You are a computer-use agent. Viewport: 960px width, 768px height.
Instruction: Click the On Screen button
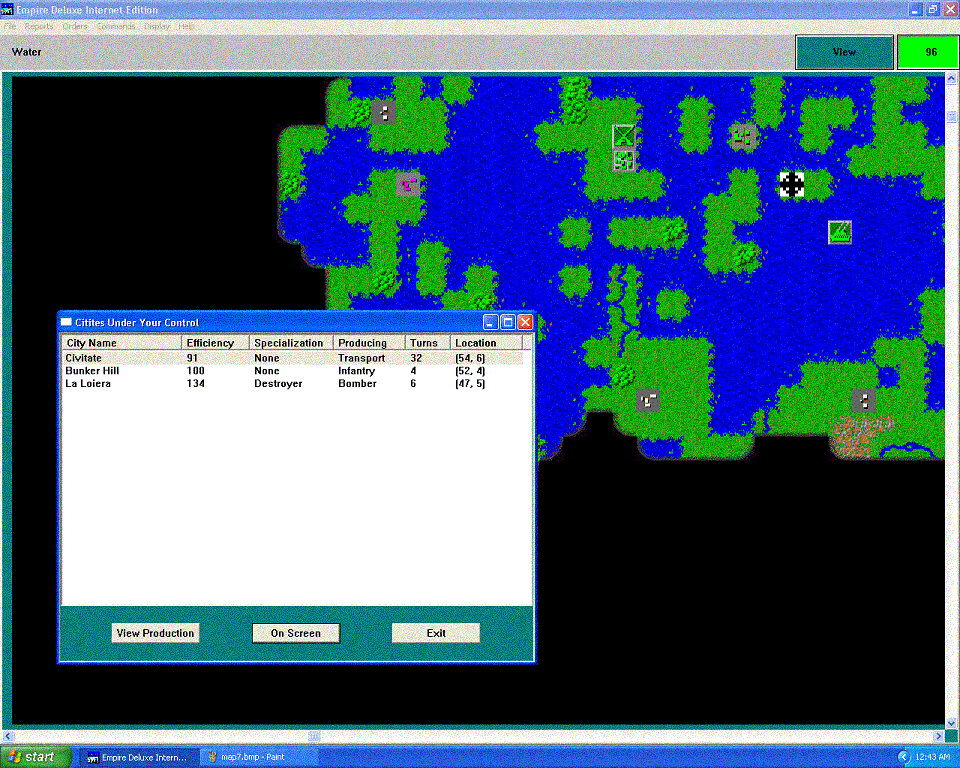coord(296,633)
